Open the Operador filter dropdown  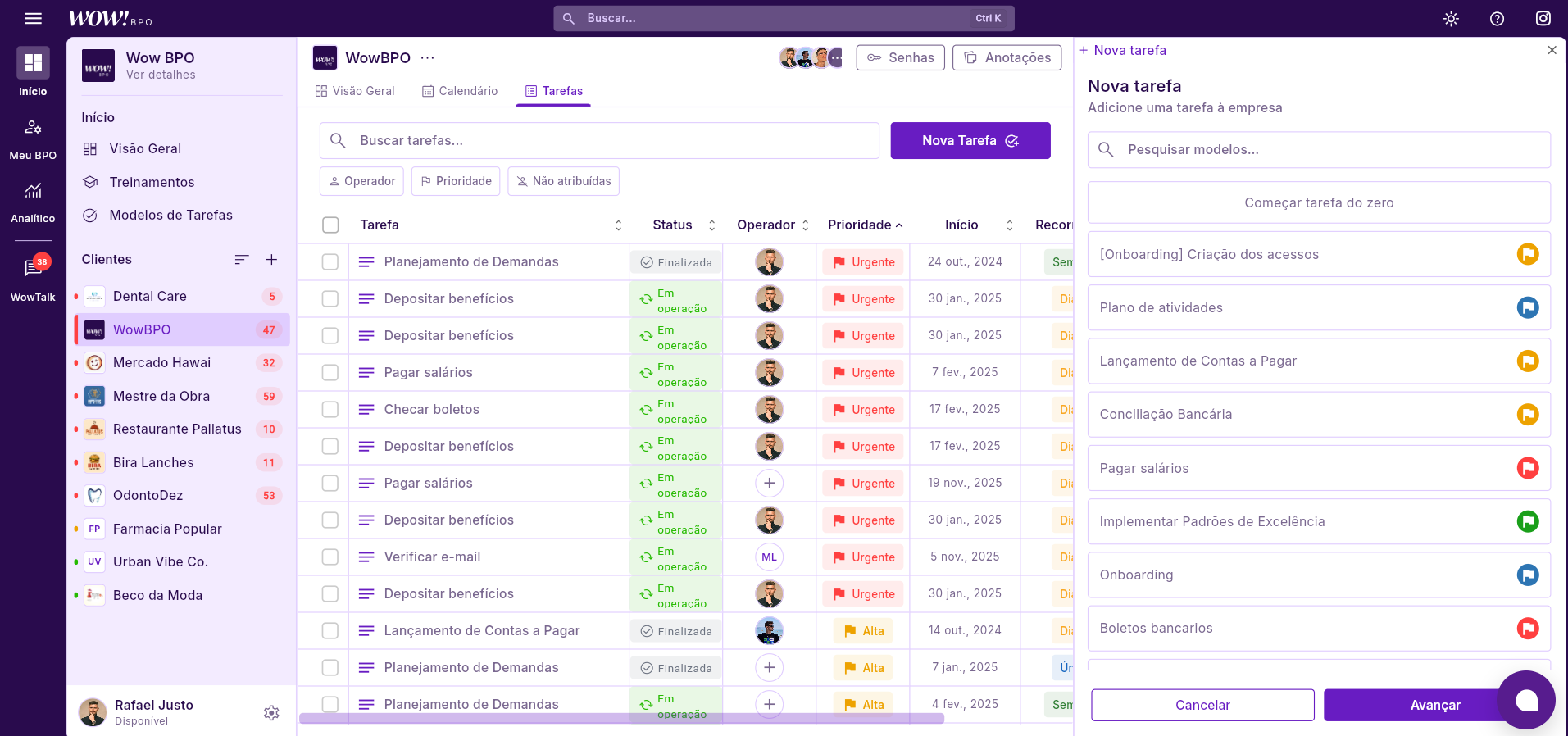click(361, 181)
